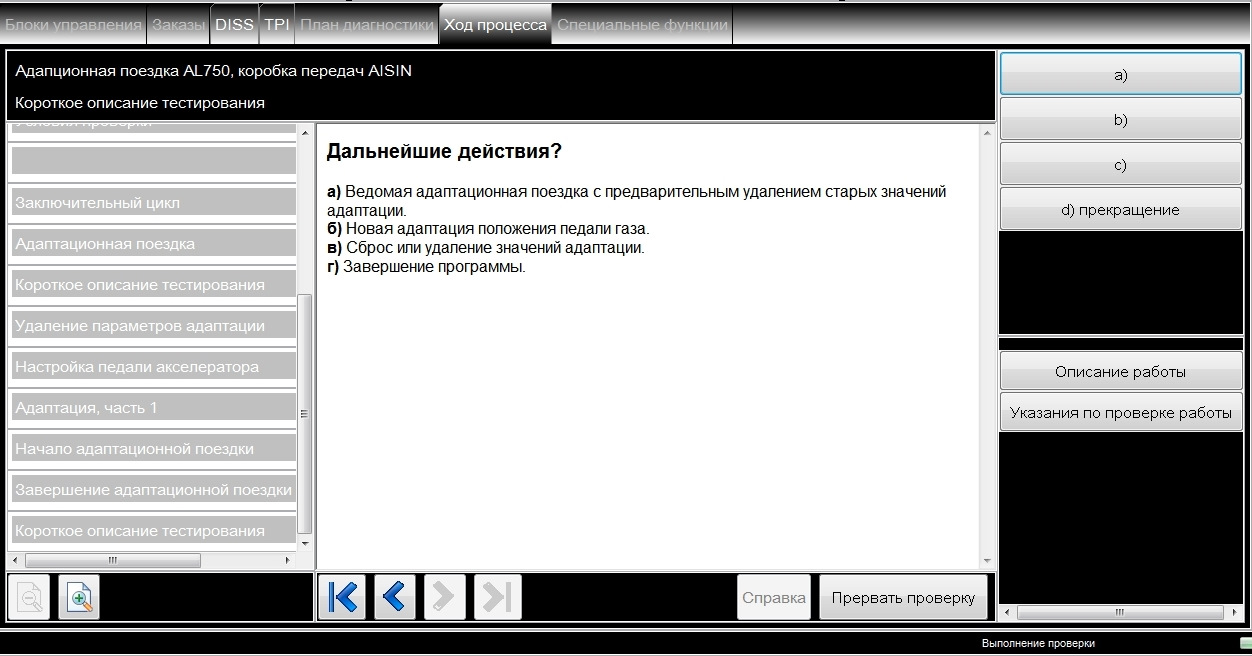Select Удаление параметров адаптации step

[153, 325]
